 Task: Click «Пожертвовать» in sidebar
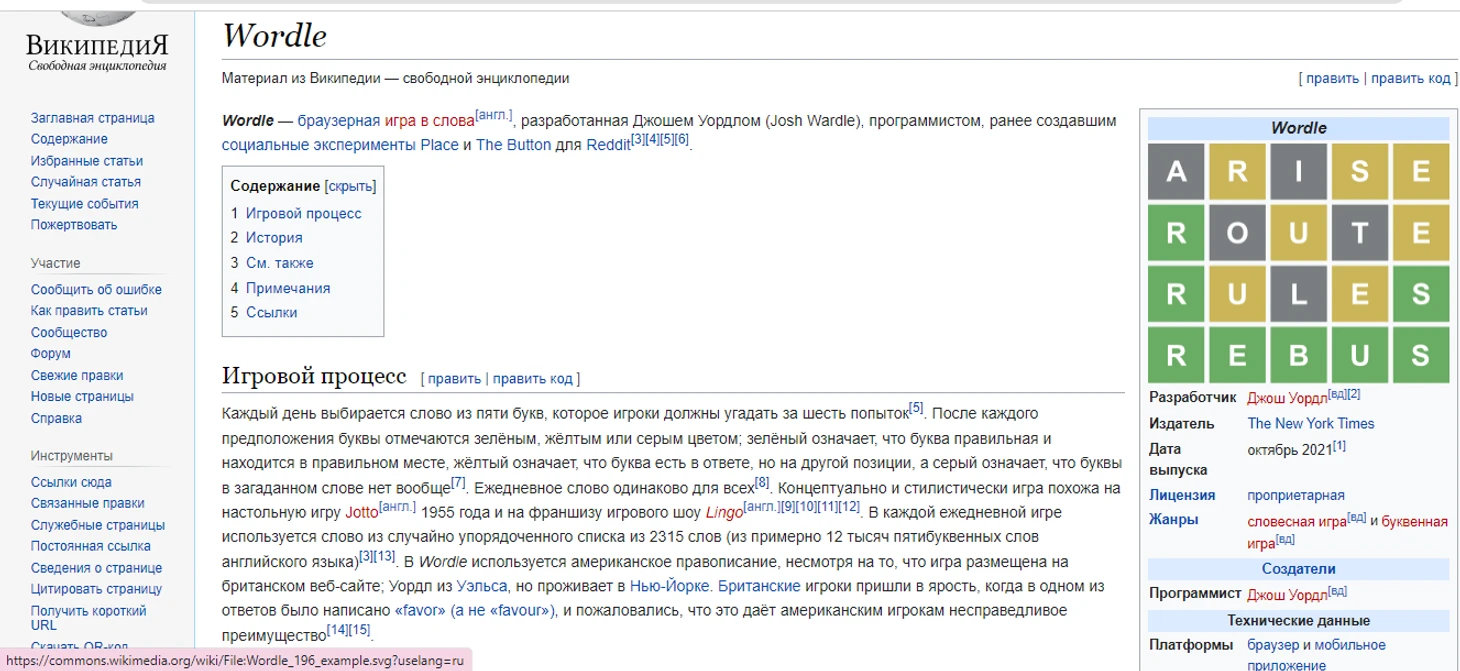74,225
